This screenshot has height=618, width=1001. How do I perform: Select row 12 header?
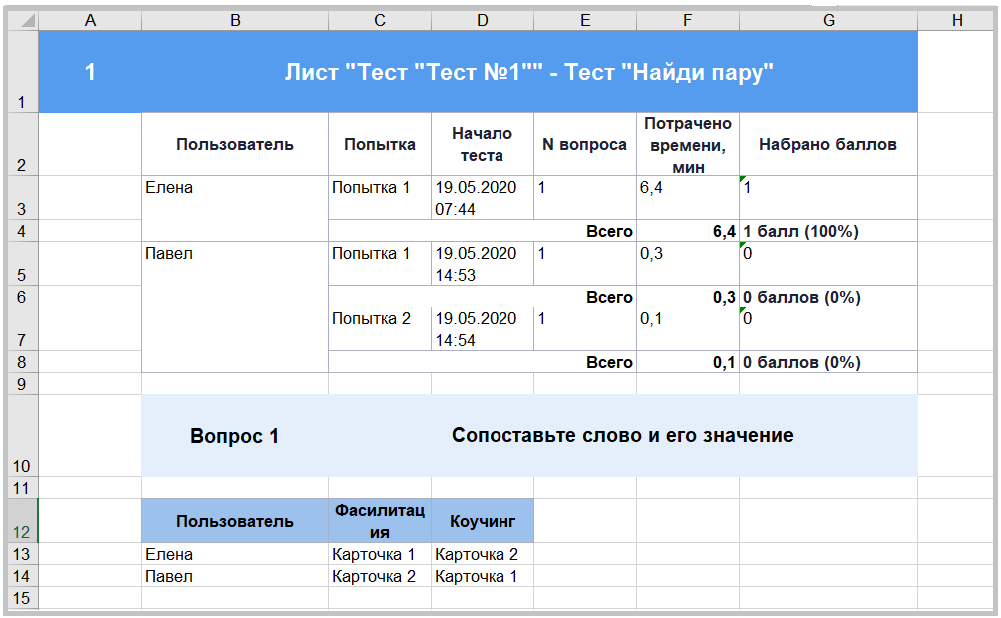tap(22, 520)
